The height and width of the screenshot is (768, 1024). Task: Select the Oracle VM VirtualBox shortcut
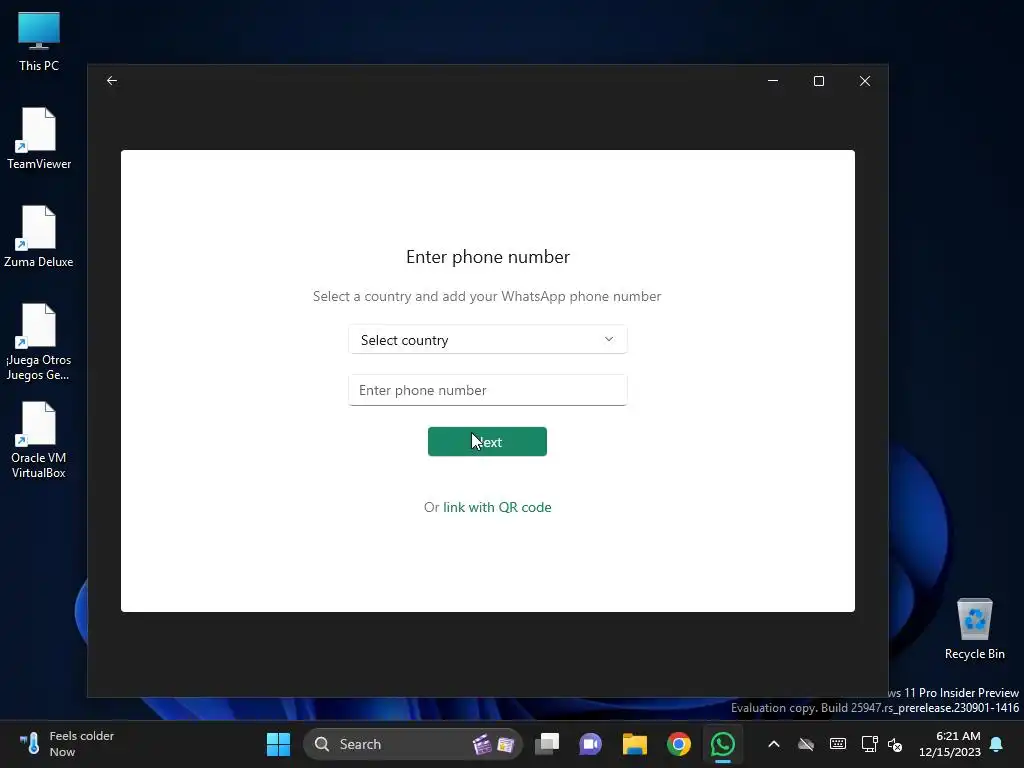(39, 440)
